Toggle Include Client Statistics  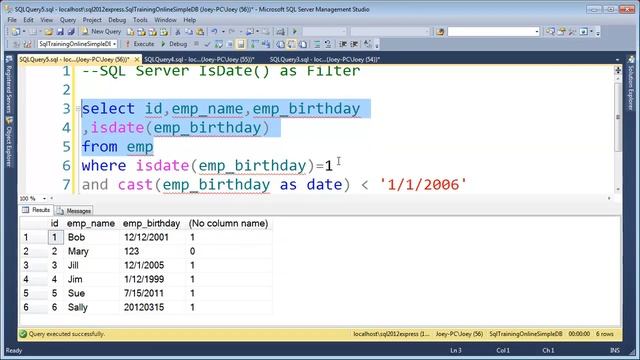click(x=266, y=44)
